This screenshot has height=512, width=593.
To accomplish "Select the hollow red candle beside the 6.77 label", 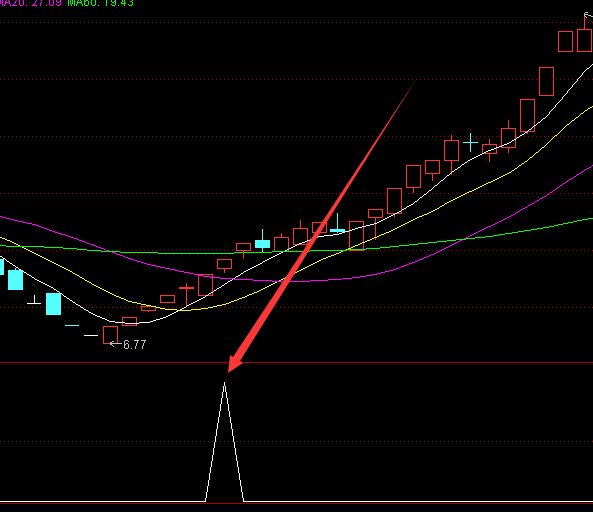I will (110, 335).
